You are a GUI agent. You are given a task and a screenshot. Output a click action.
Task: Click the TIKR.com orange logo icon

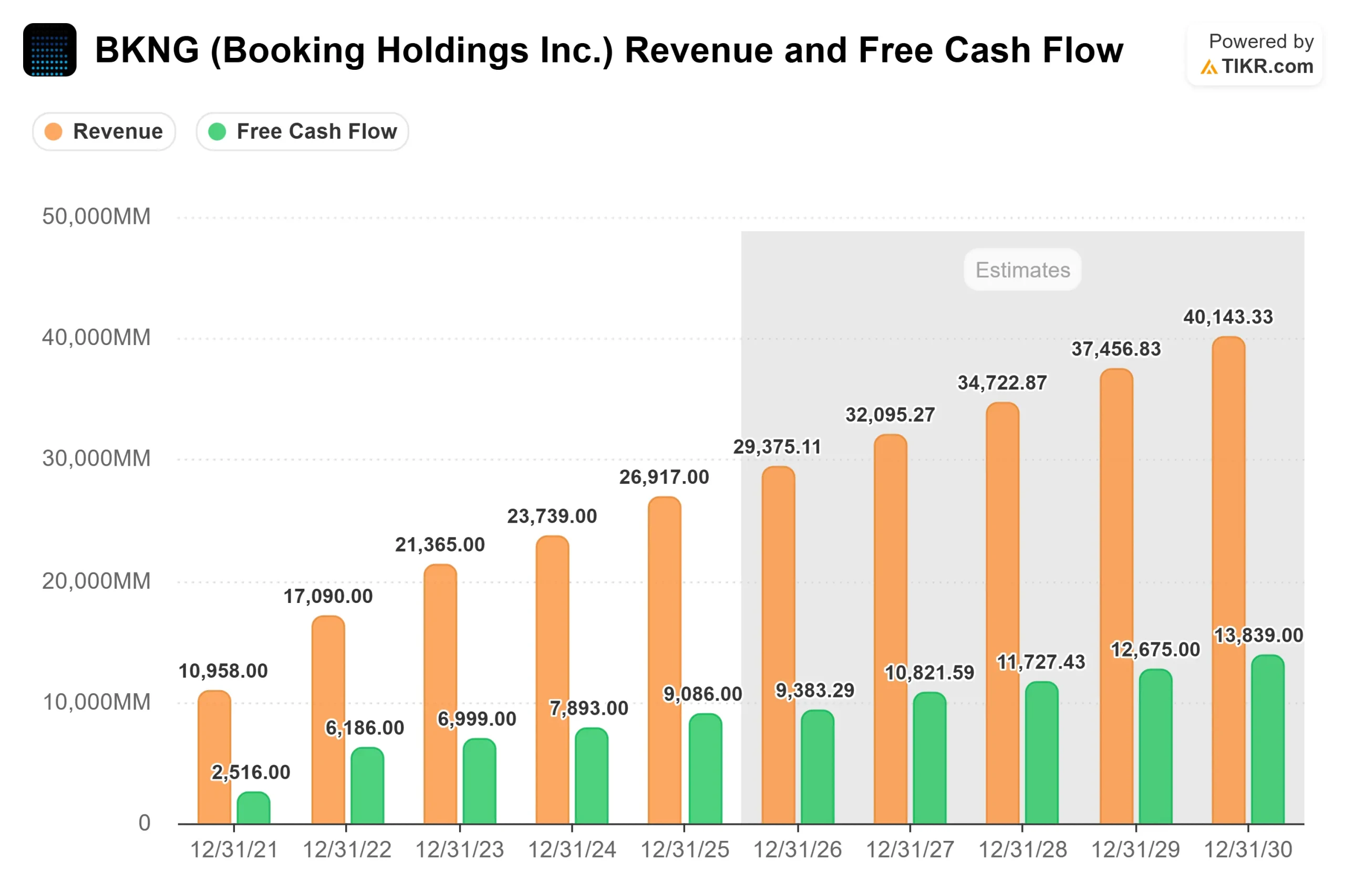(1208, 67)
